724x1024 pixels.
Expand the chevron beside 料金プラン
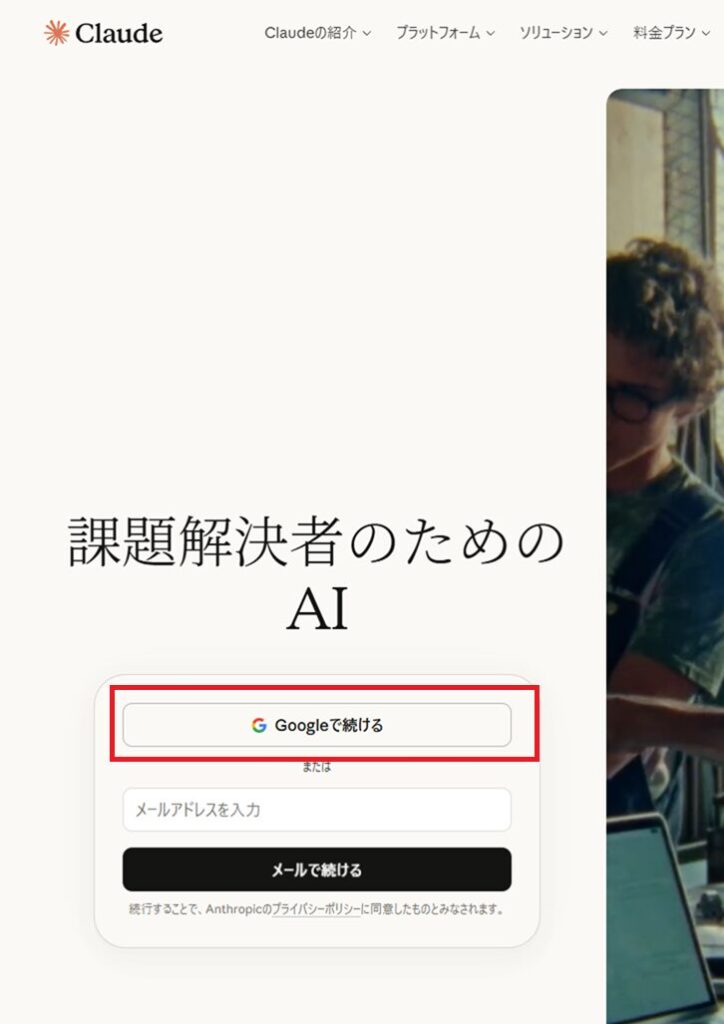pyautogui.click(x=706, y=33)
